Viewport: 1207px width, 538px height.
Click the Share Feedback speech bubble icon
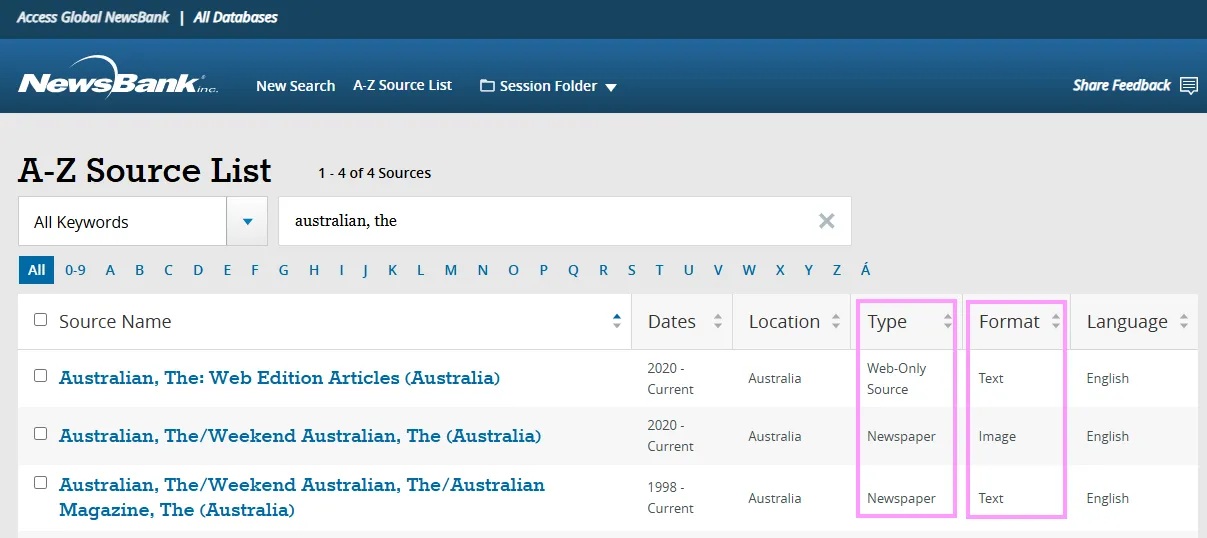pyautogui.click(x=1188, y=86)
